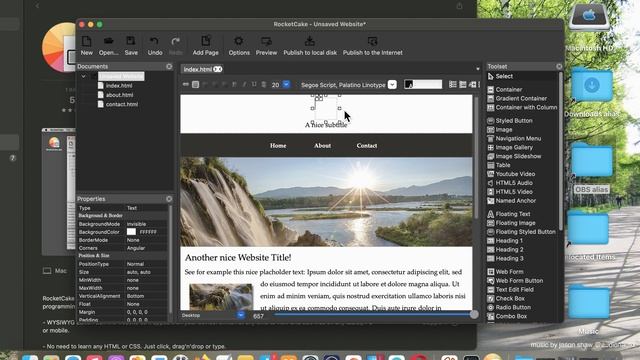Click the Contact navigation link

tap(367, 146)
